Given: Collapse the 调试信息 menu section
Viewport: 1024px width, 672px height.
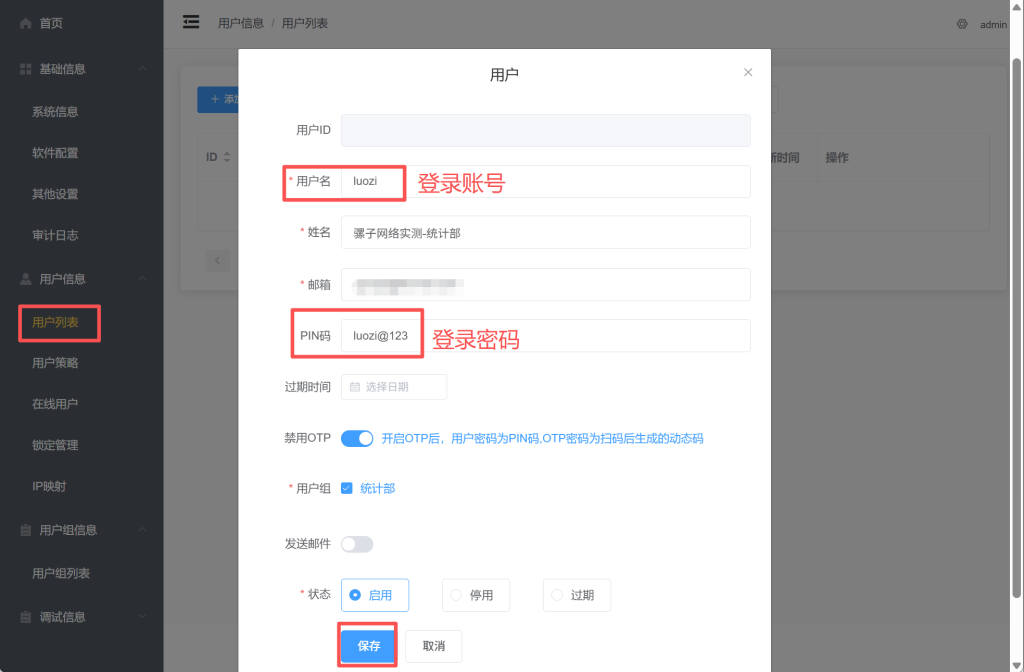Looking at the screenshot, I should coord(143,617).
